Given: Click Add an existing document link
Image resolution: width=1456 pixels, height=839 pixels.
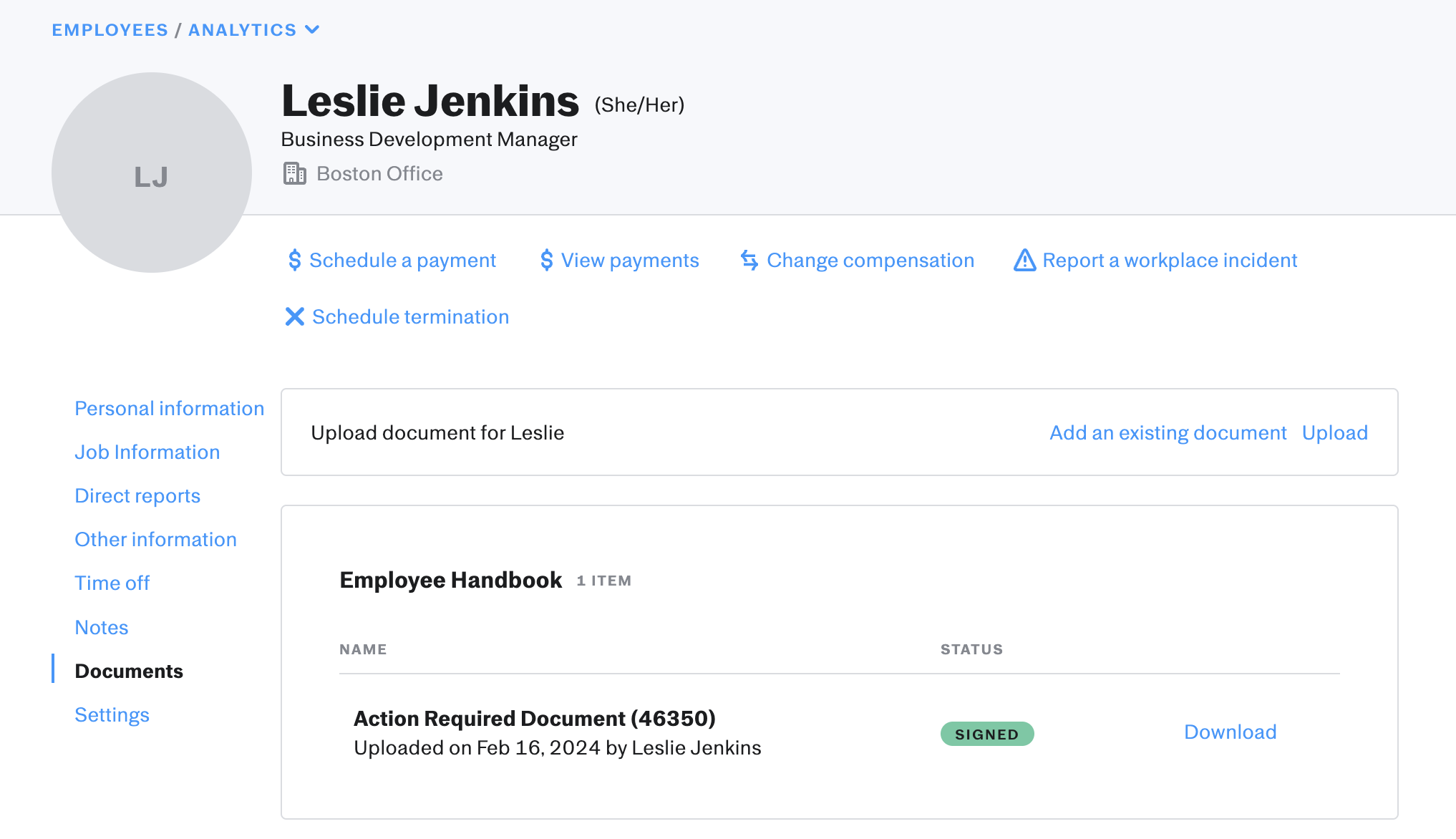Looking at the screenshot, I should (1168, 432).
